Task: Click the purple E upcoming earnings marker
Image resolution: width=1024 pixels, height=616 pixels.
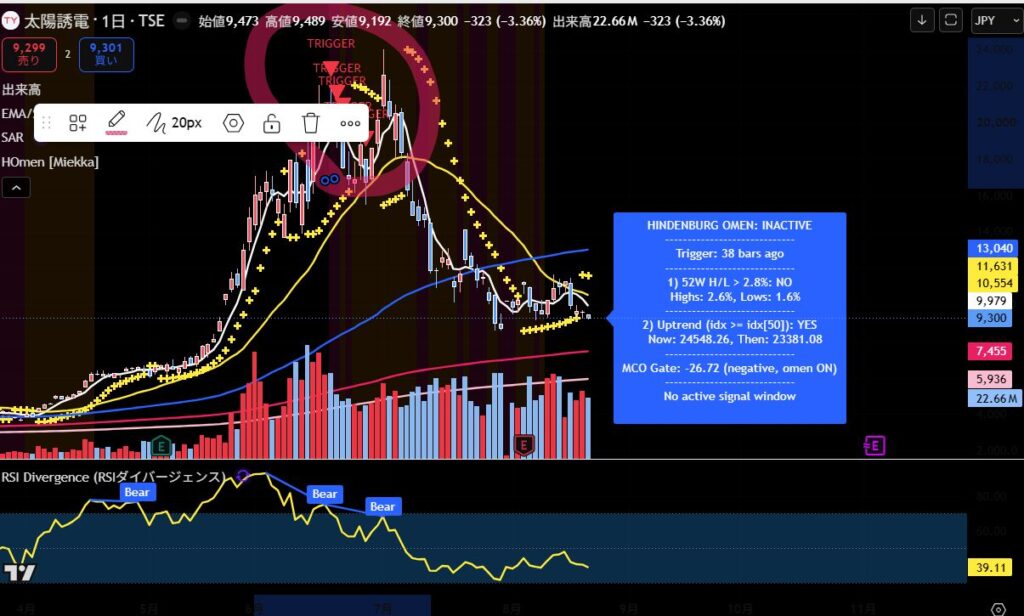Action: (874, 446)
